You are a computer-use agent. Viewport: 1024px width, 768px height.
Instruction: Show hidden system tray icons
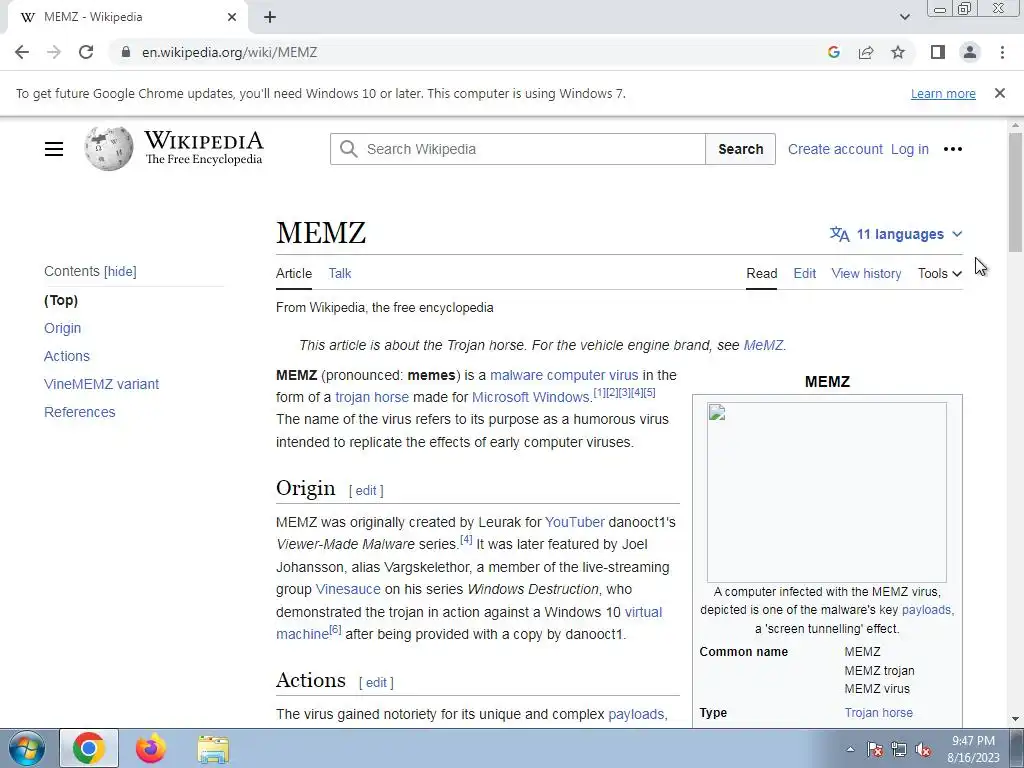[850, 749]
